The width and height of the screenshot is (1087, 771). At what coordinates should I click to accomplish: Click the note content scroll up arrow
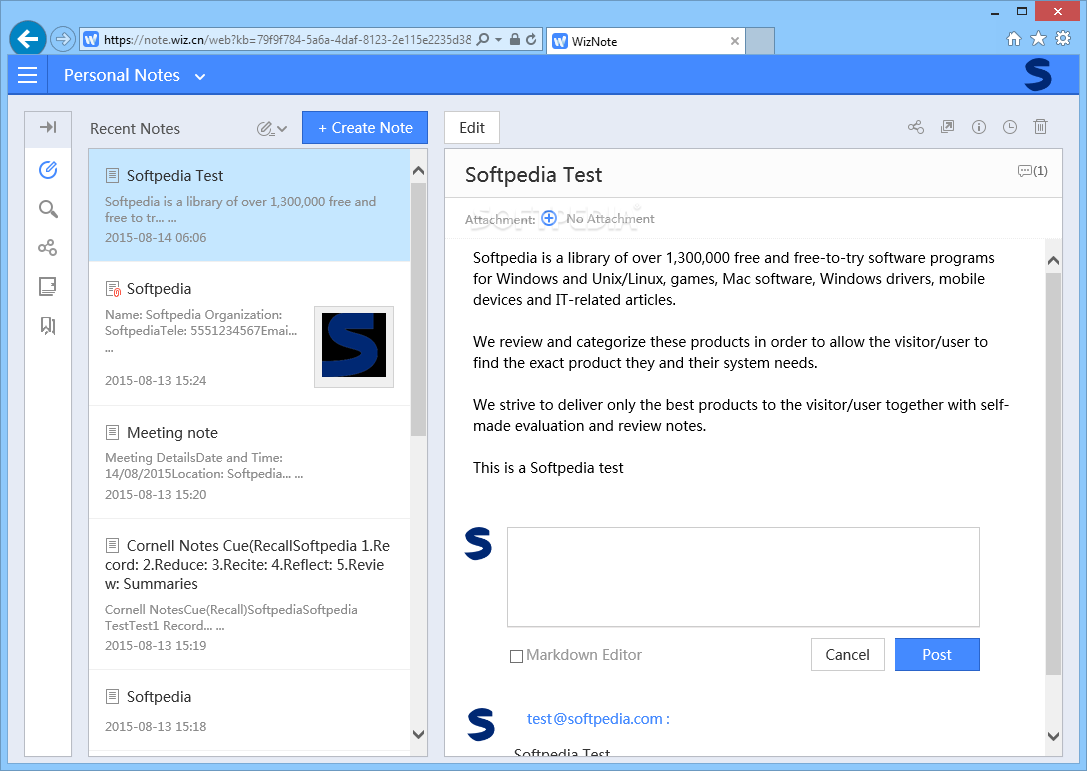(x=1053, y=261)
